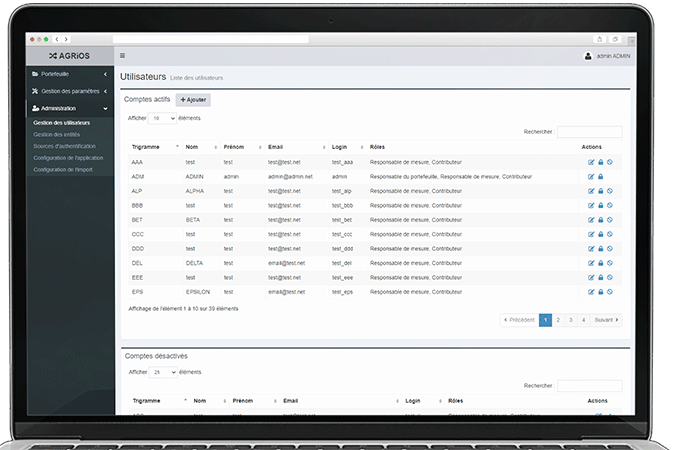Edit user EPS with pencil icon
675x450 pixels.
tap(591, 292)
